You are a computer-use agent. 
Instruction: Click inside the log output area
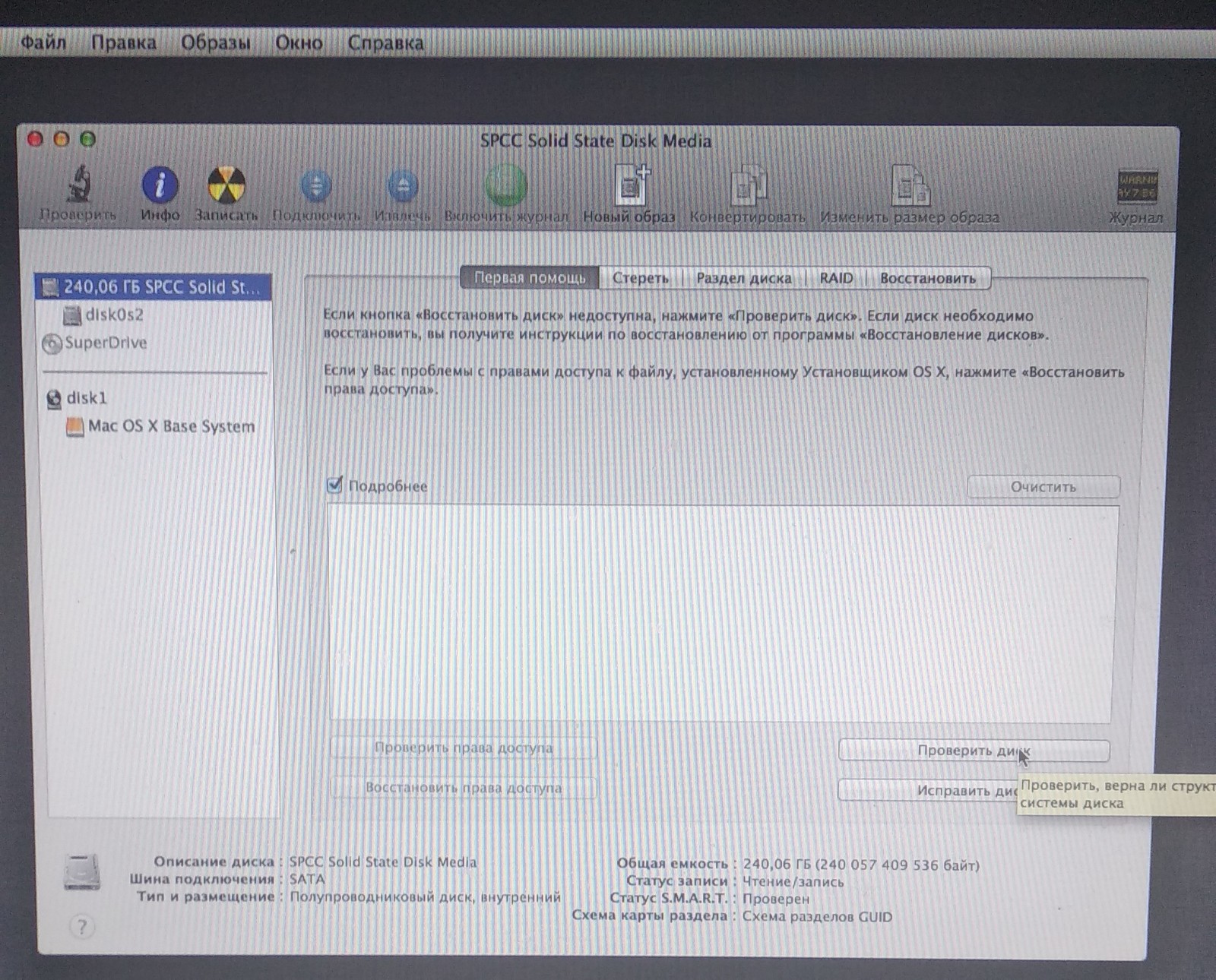tap(723, 614)
